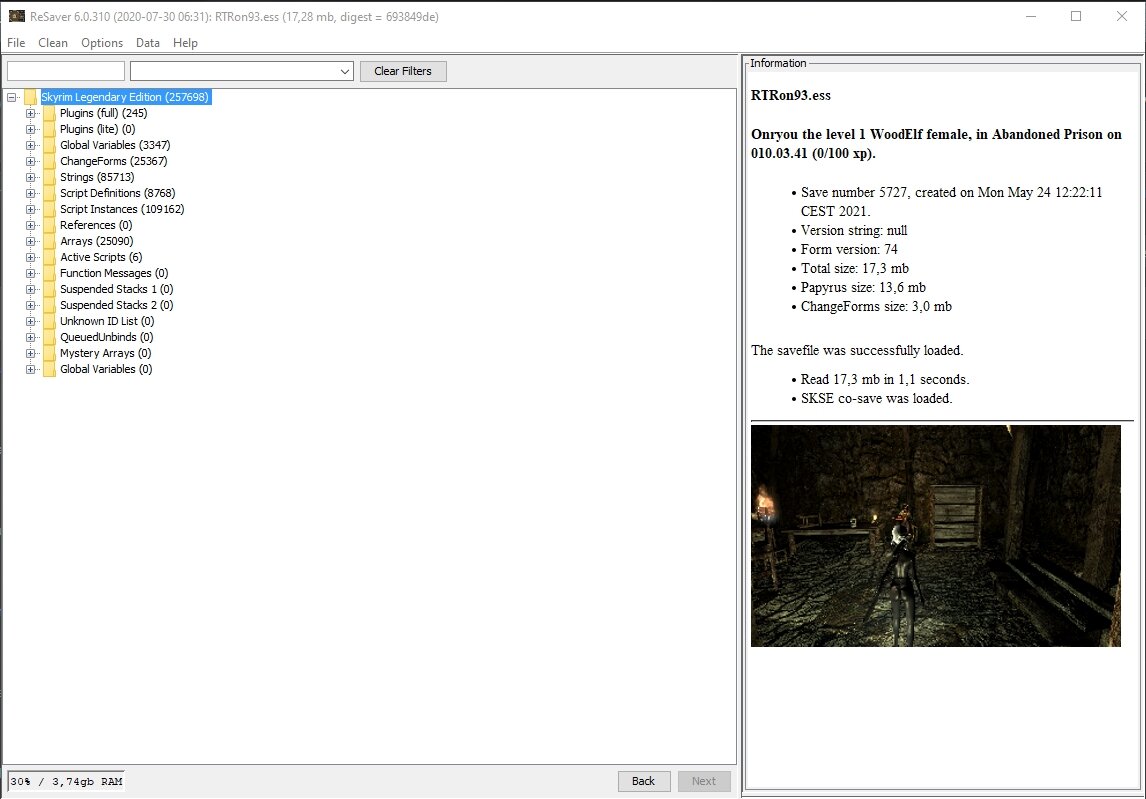Expand the Strings node
This screenshot has width=1146, height=799.
(31, 178)
